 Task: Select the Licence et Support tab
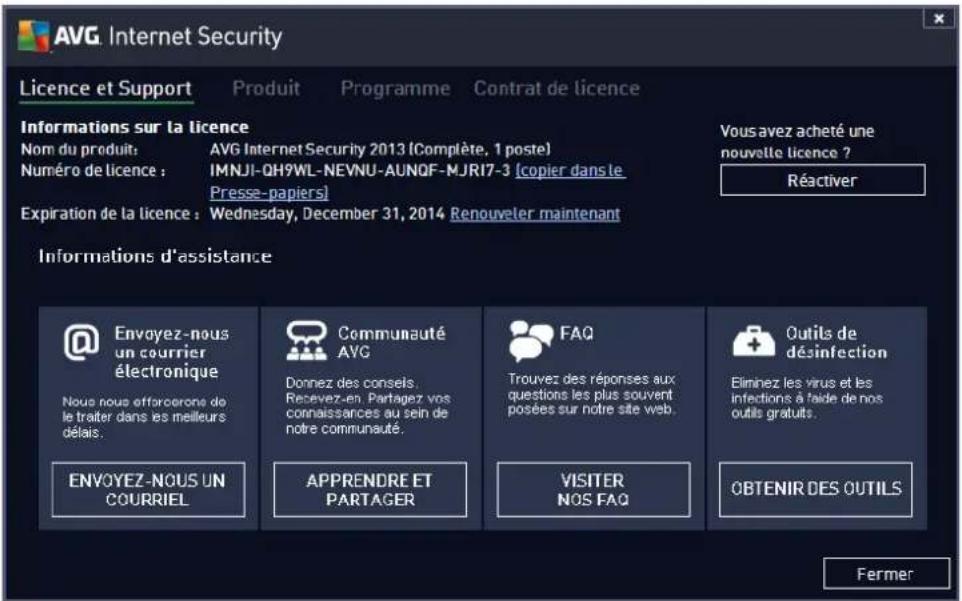(x=106, y=88)
